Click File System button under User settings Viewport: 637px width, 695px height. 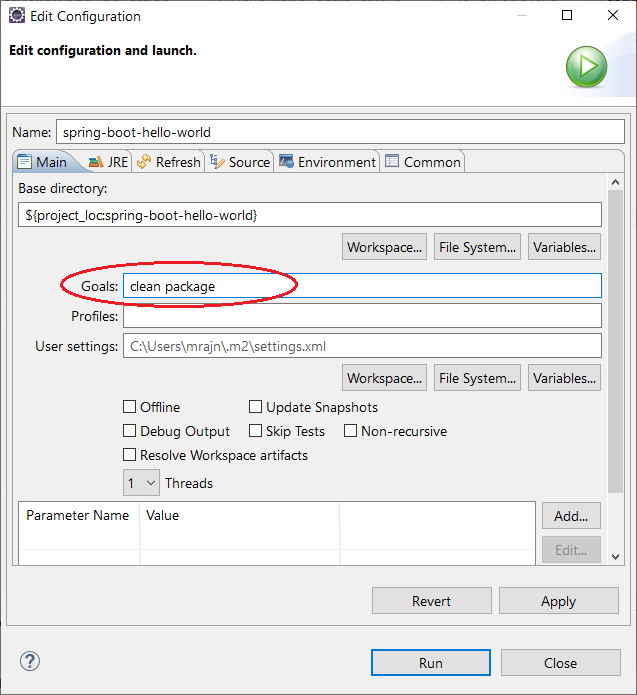click(477, 378)
